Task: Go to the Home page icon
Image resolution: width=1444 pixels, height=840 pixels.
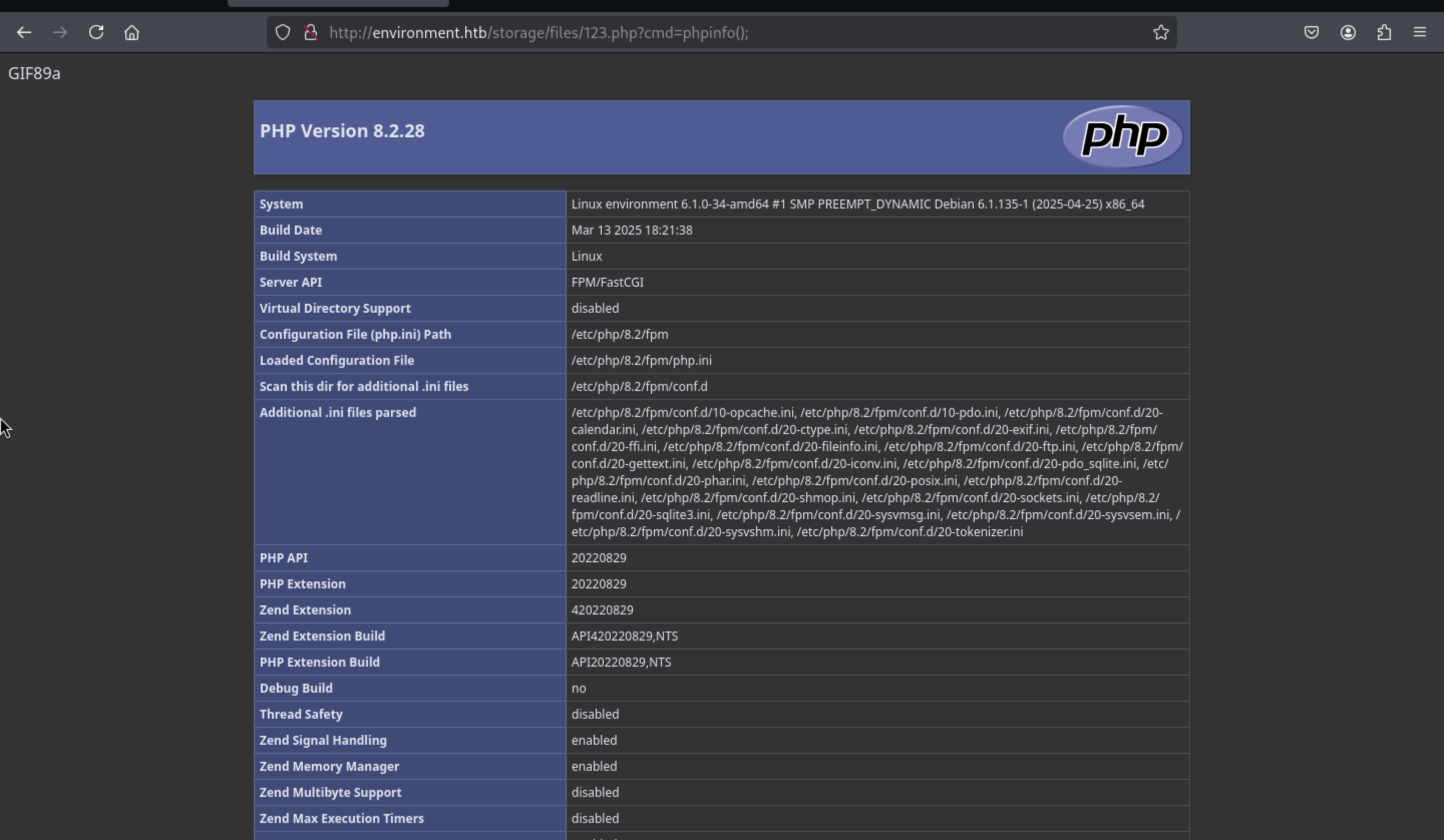Action: point(132,33)
